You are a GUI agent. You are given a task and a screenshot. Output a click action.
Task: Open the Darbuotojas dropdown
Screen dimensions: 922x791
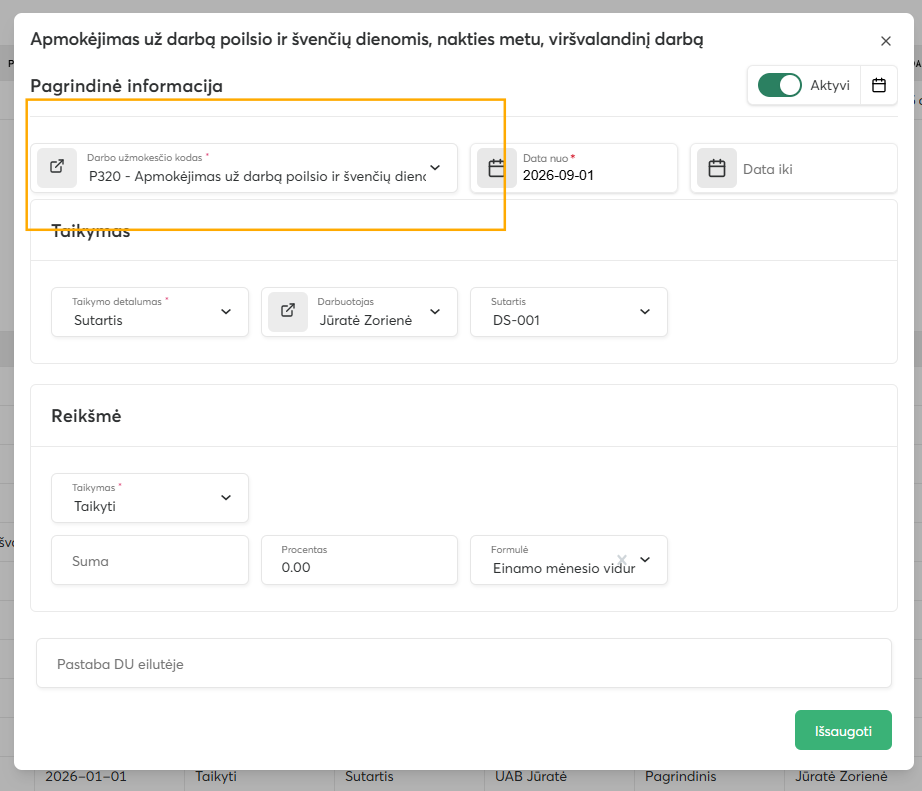435,312
